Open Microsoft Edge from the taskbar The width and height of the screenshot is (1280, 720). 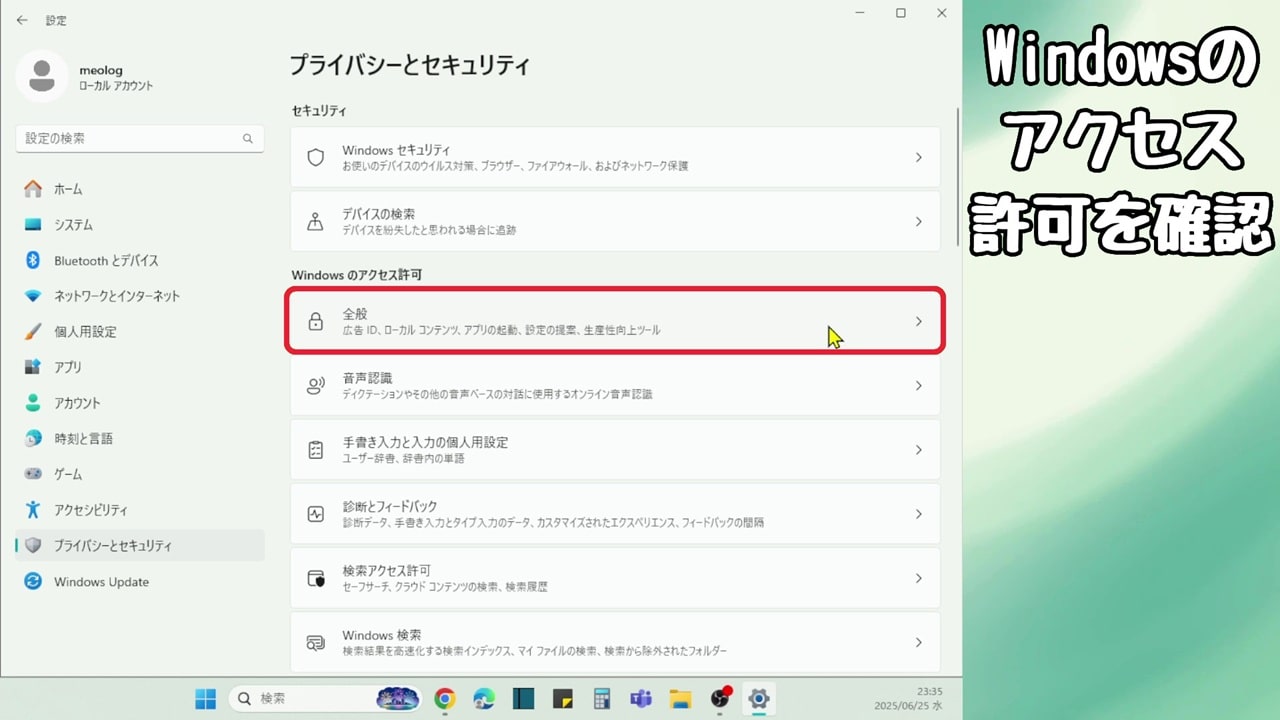(484, 698)
